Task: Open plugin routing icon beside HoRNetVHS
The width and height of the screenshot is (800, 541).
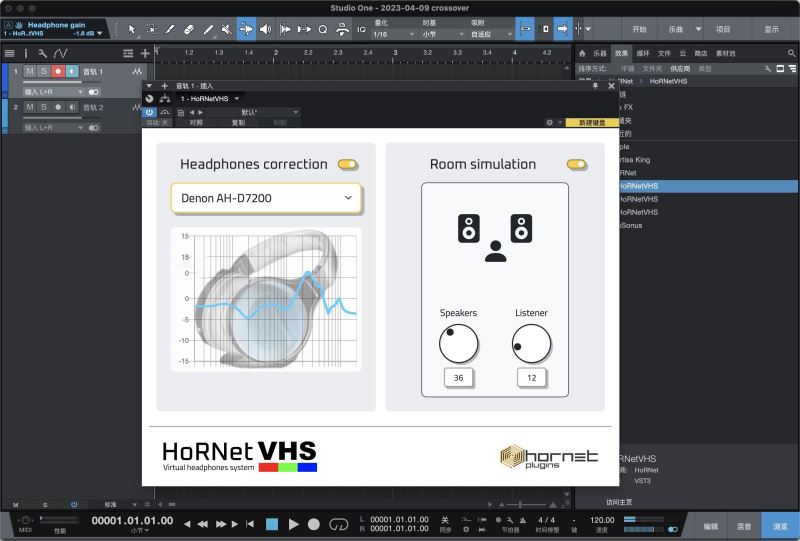Action: (165, 99)
